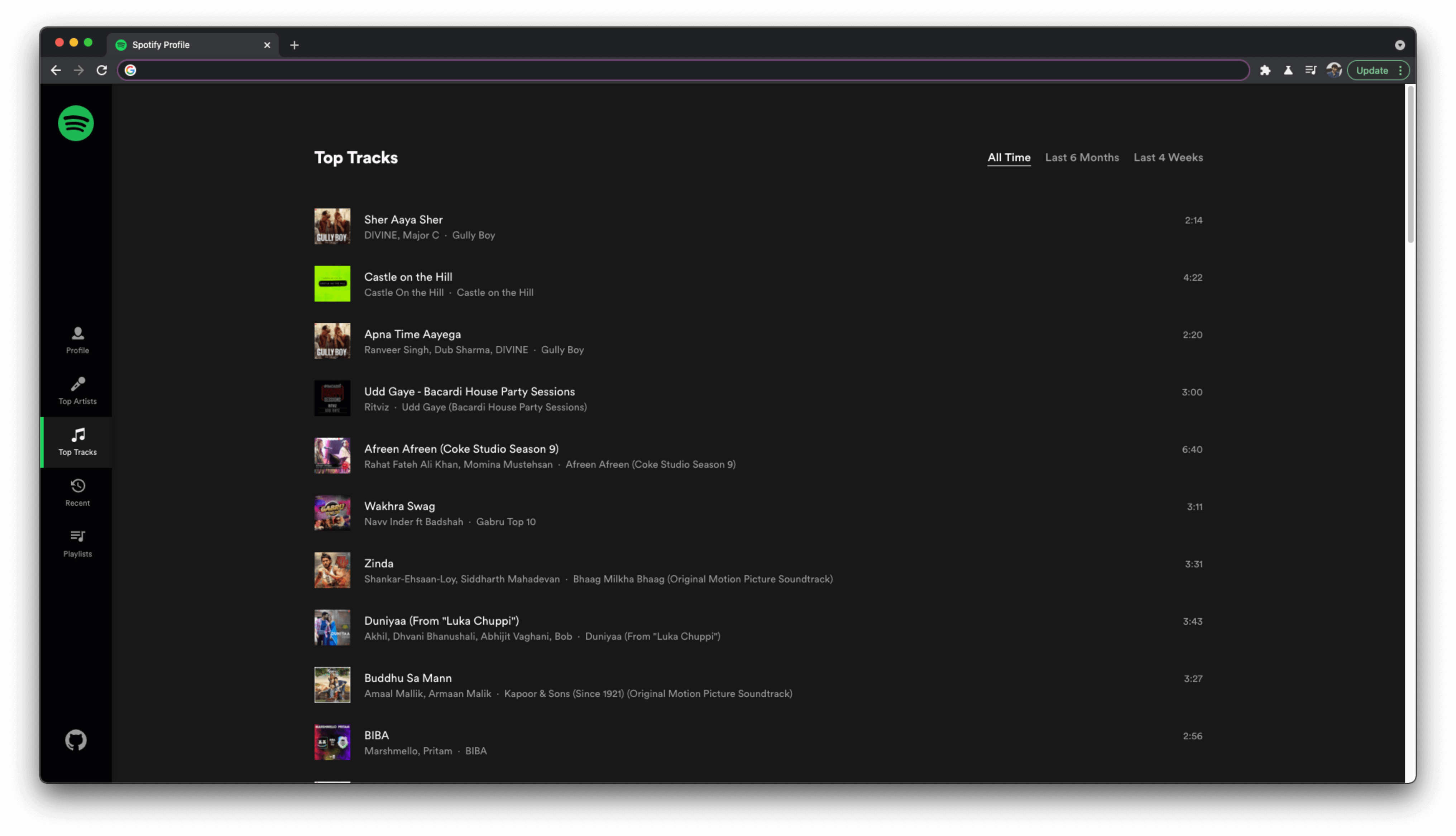1456x836 pixels.
Task: Click the BIBA album cover thumbnail
Action: pos(332,742)
